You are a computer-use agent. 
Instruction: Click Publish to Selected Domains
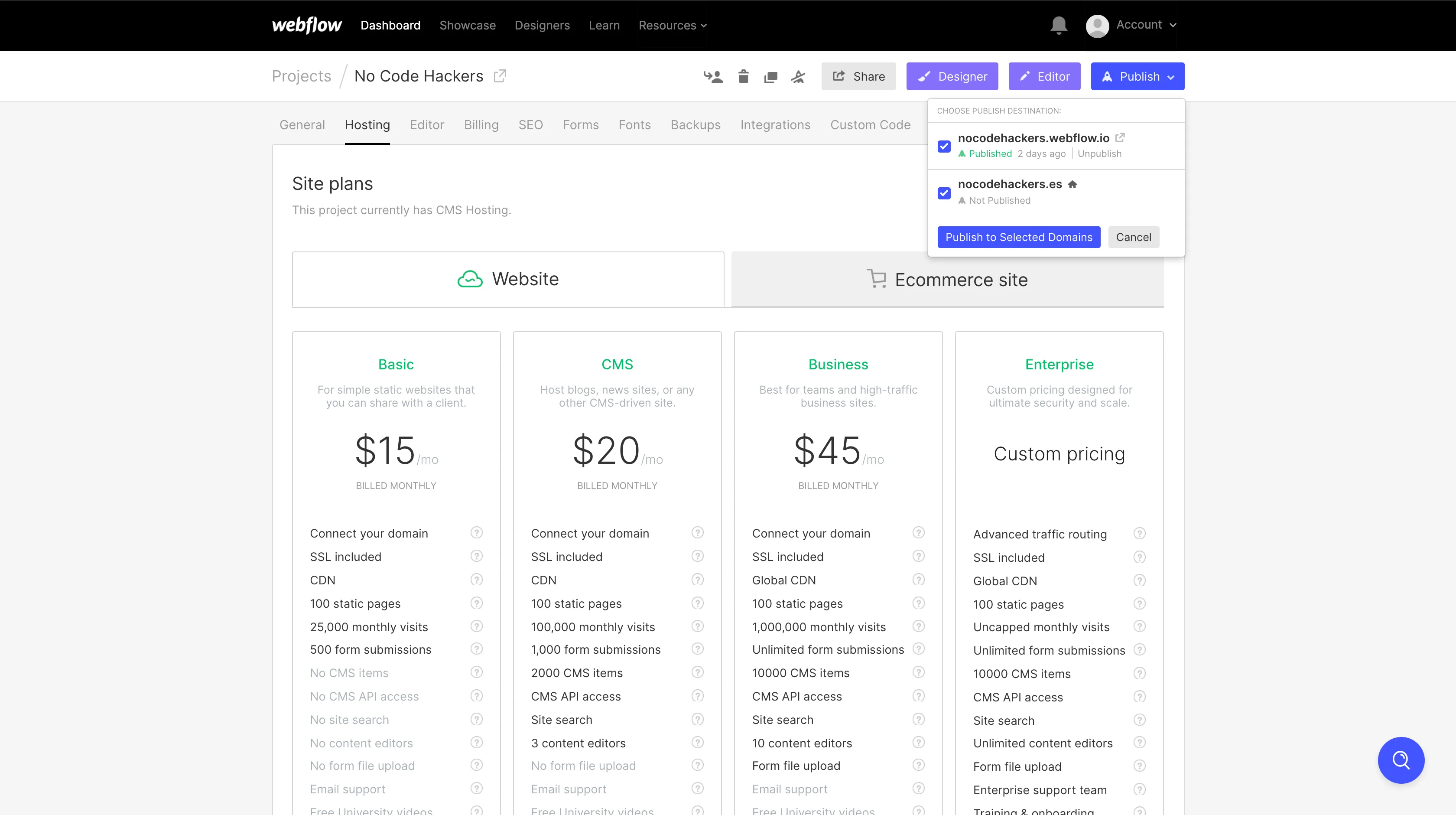click(x=1018, y=237)
